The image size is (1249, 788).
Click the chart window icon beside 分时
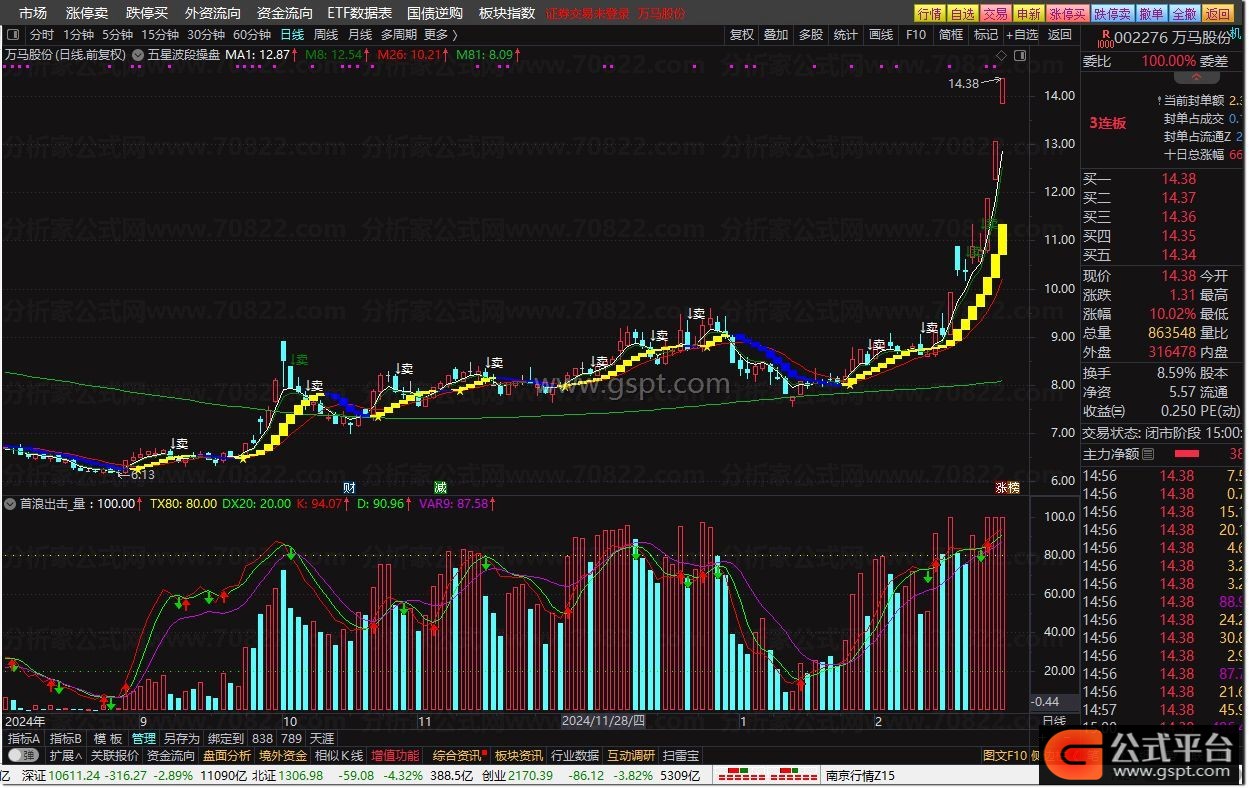tap(13, 34)
